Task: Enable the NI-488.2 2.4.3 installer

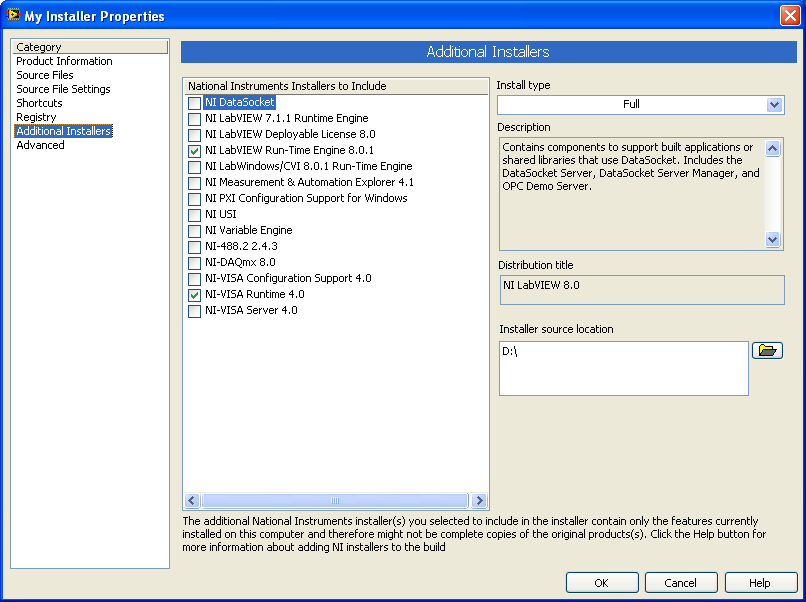Action: coord(194,247)
